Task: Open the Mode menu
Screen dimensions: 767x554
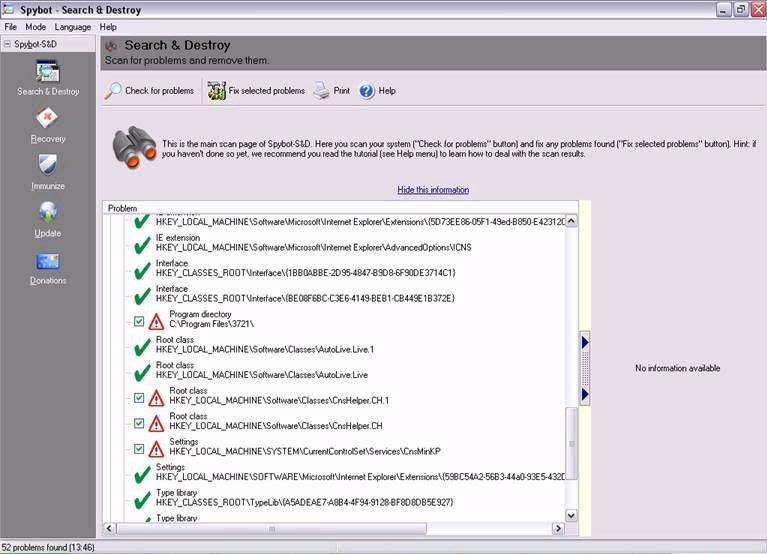Action: coord(36,26)
